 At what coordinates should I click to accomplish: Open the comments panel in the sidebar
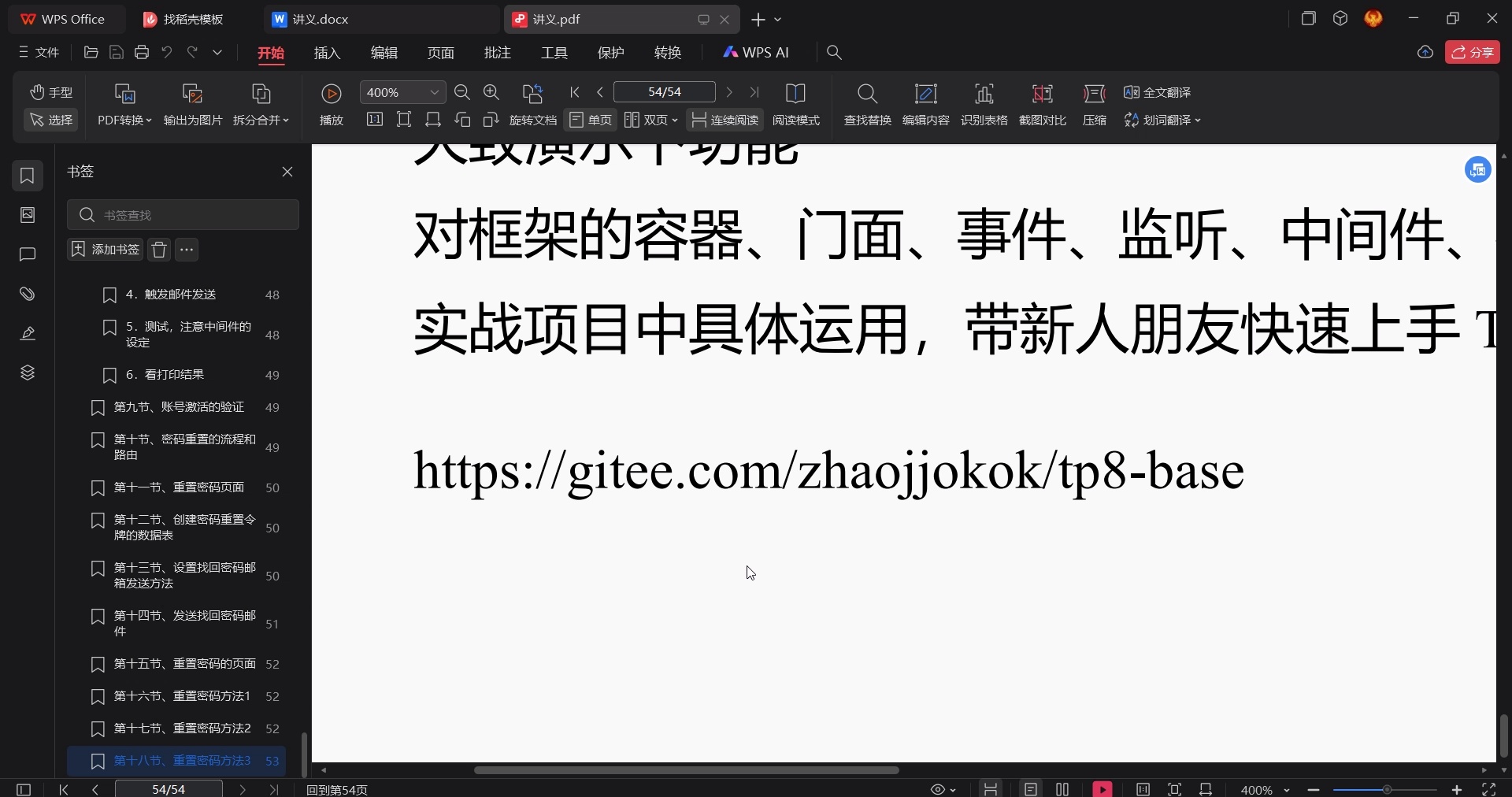click(x=28, y=254)
